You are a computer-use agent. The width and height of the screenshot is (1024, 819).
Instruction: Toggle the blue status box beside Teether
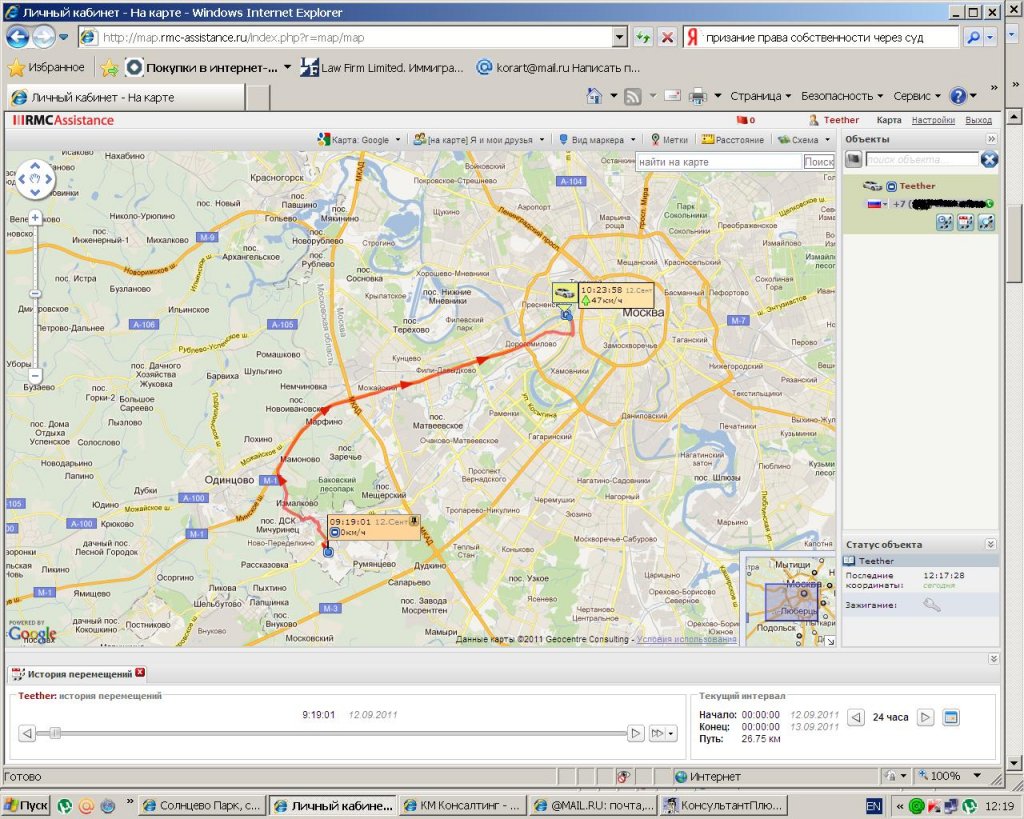(891, 186)
